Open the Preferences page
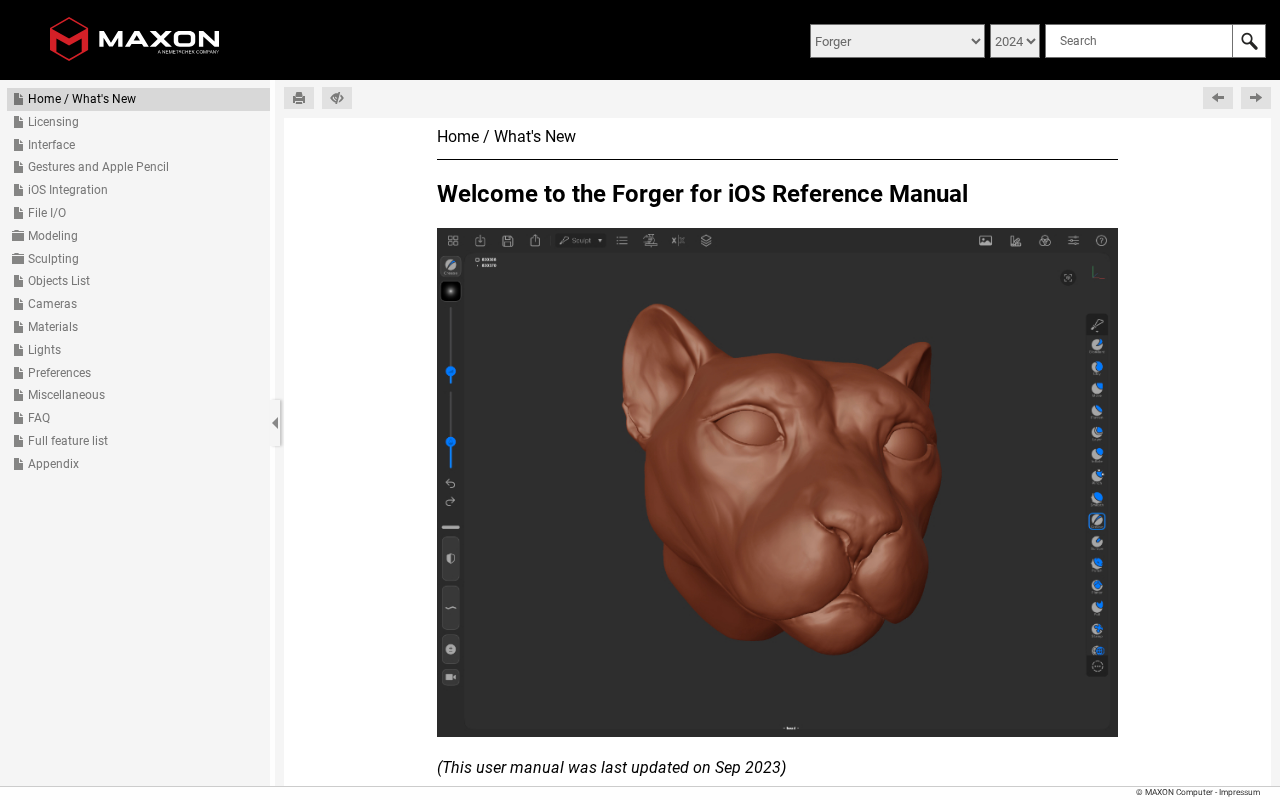Image resolution: width=1280 pixels, height=800 pixels. point(59,373)
